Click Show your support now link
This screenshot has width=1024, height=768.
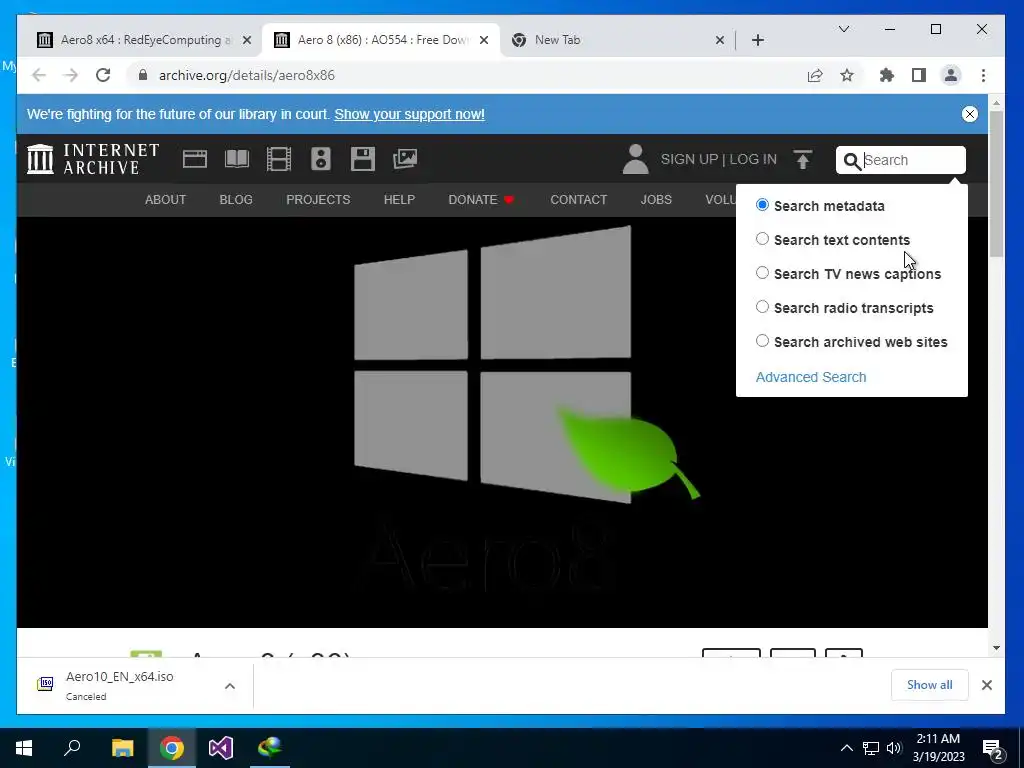tap(409, 114)
